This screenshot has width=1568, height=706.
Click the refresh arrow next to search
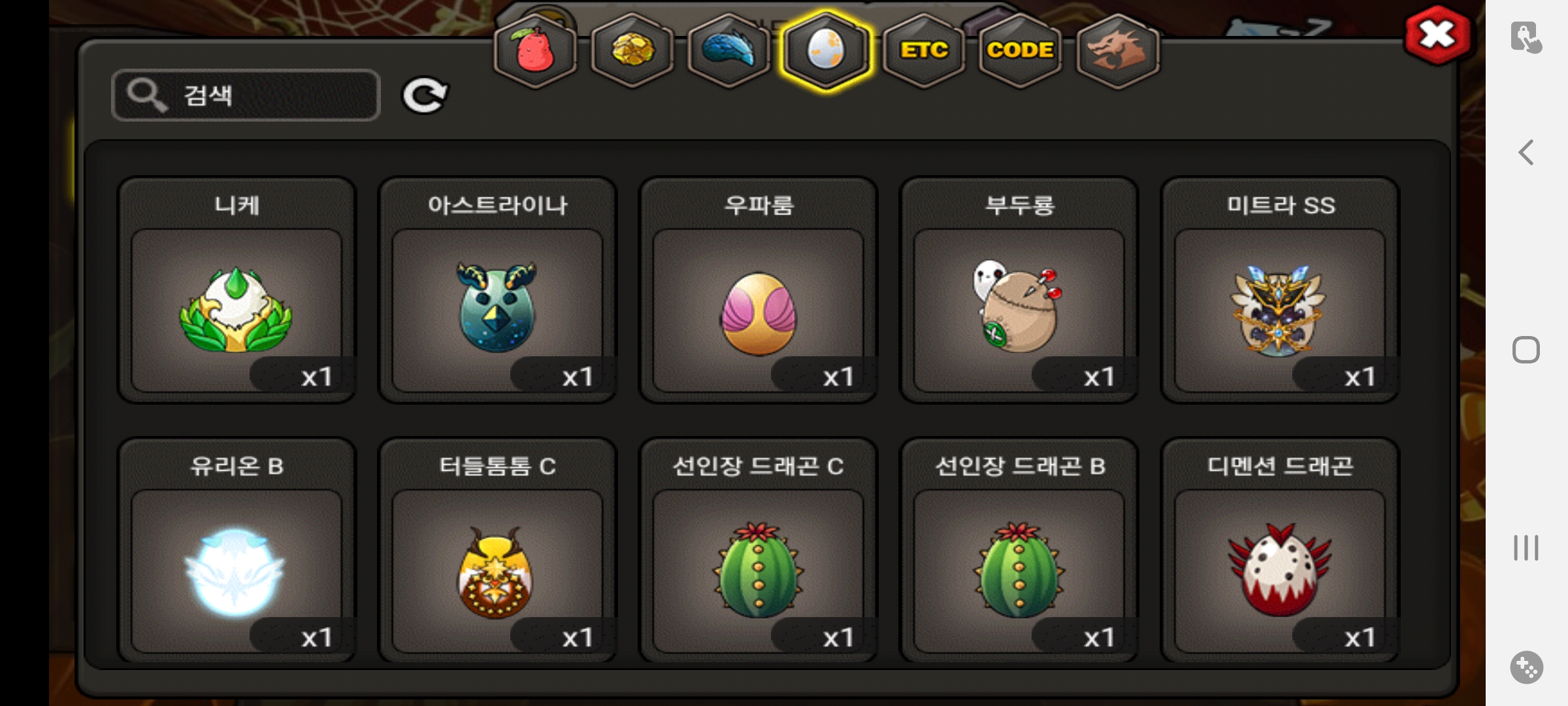(425, 95)
